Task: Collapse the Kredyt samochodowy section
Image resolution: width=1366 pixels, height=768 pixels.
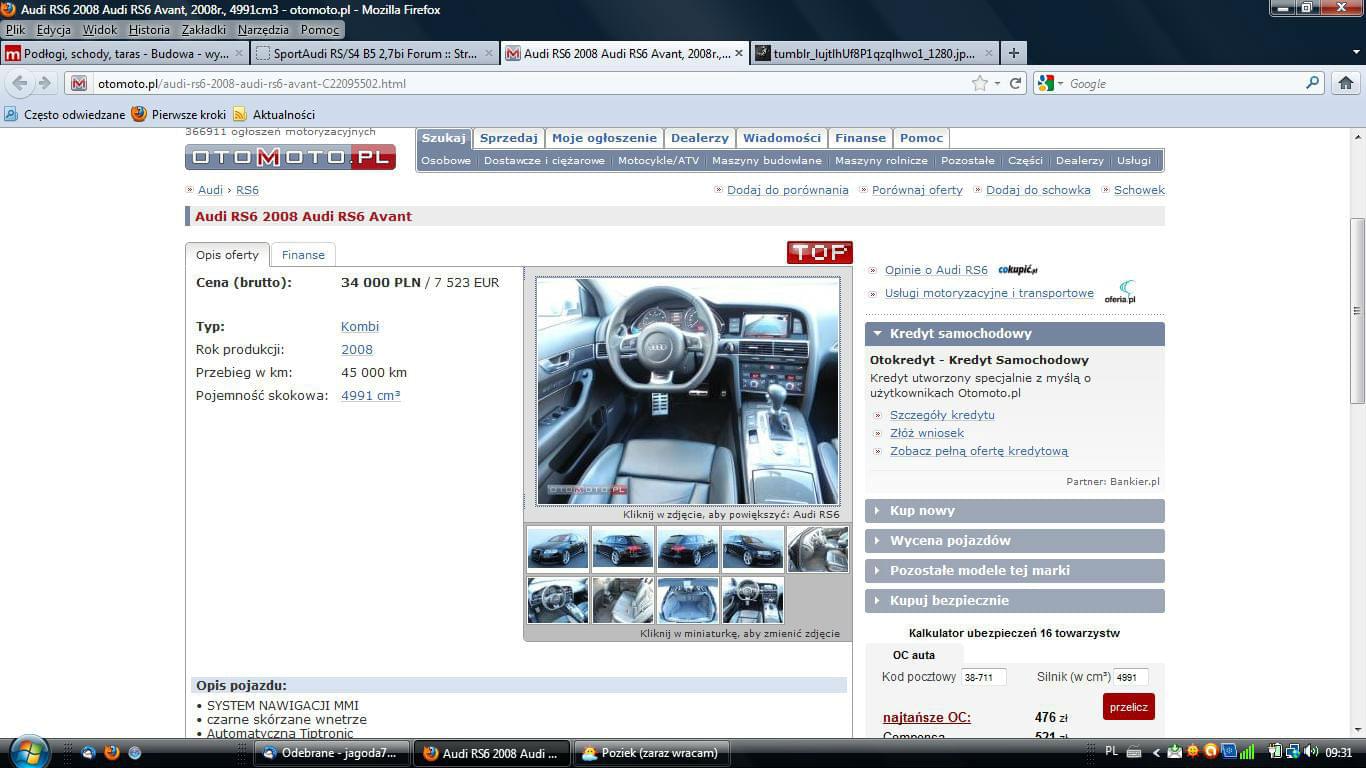Action: click(1015, 334)
